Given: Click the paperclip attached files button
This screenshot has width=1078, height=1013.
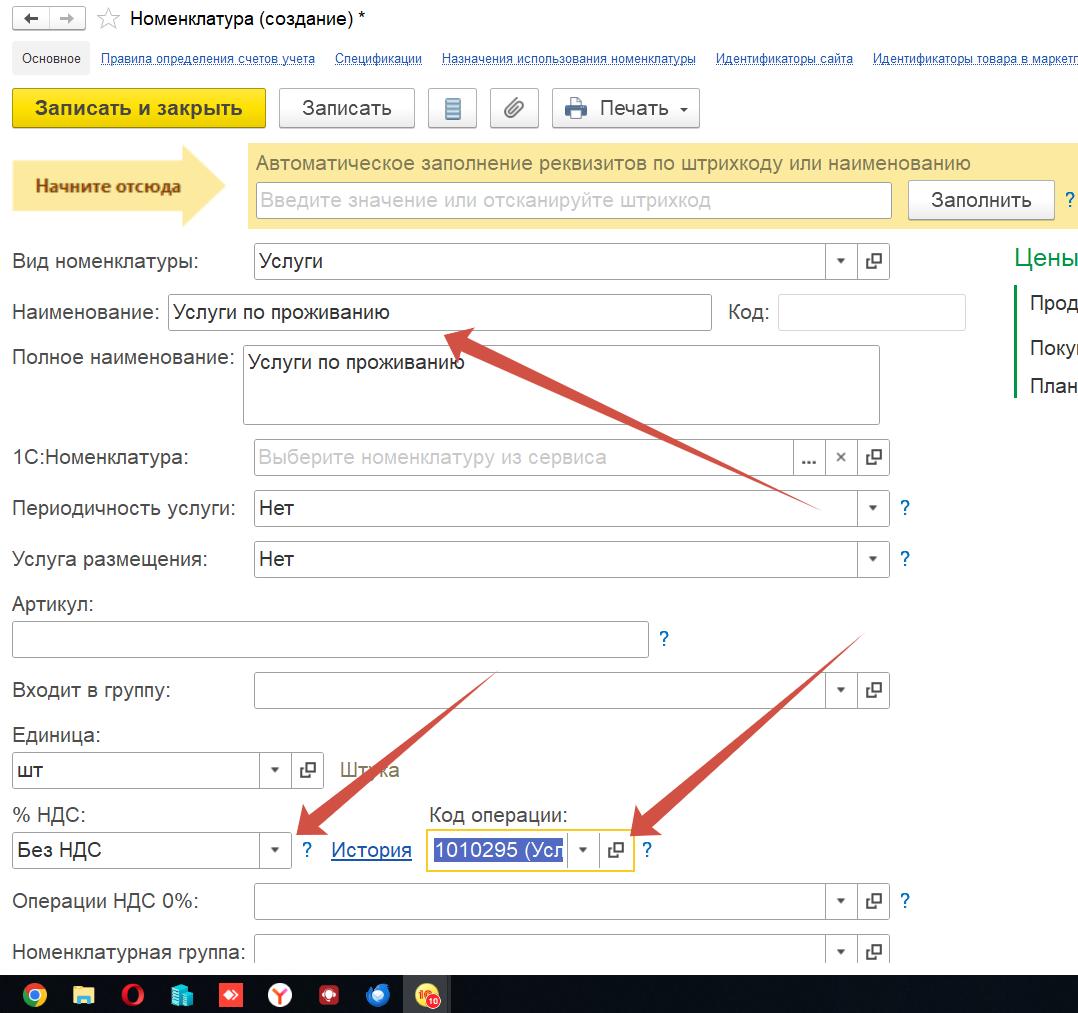Looking at the screenshot, I should tap(514, 109).
